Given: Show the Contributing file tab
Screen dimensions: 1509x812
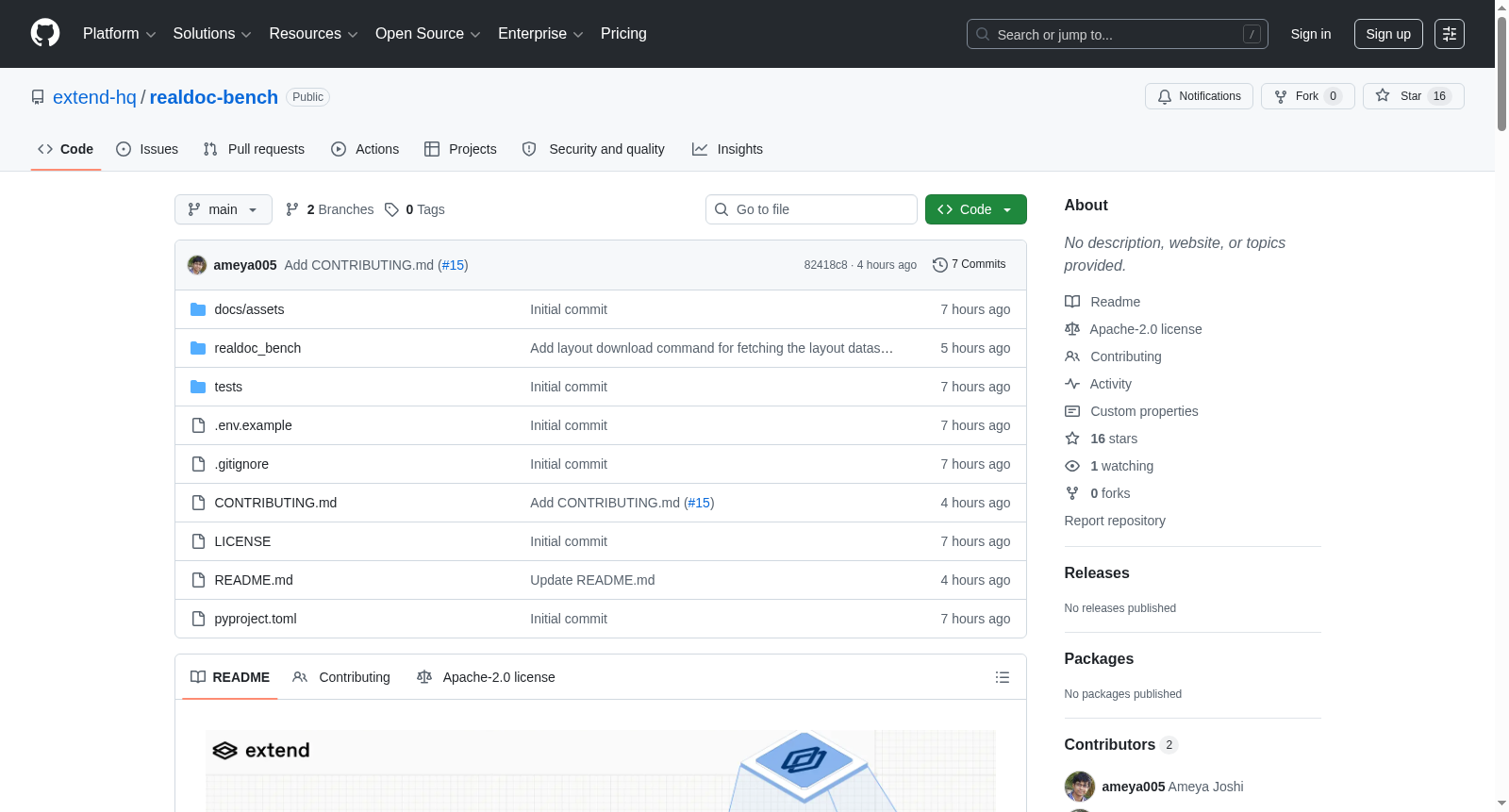Looking at the screenshot, I should (341, 677).
